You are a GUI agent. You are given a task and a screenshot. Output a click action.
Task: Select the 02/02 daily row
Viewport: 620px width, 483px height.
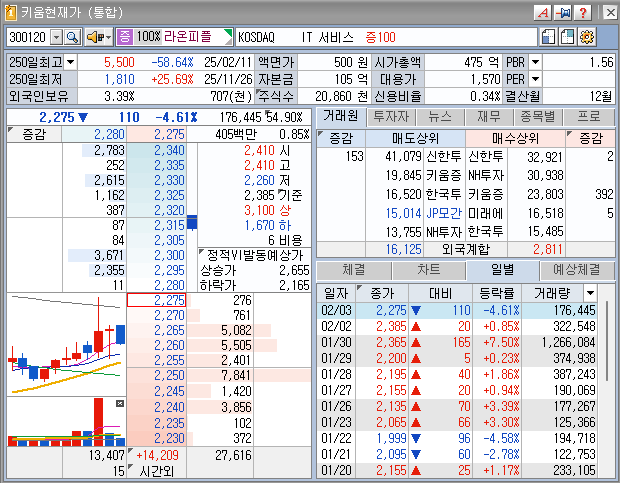point(458,326)
